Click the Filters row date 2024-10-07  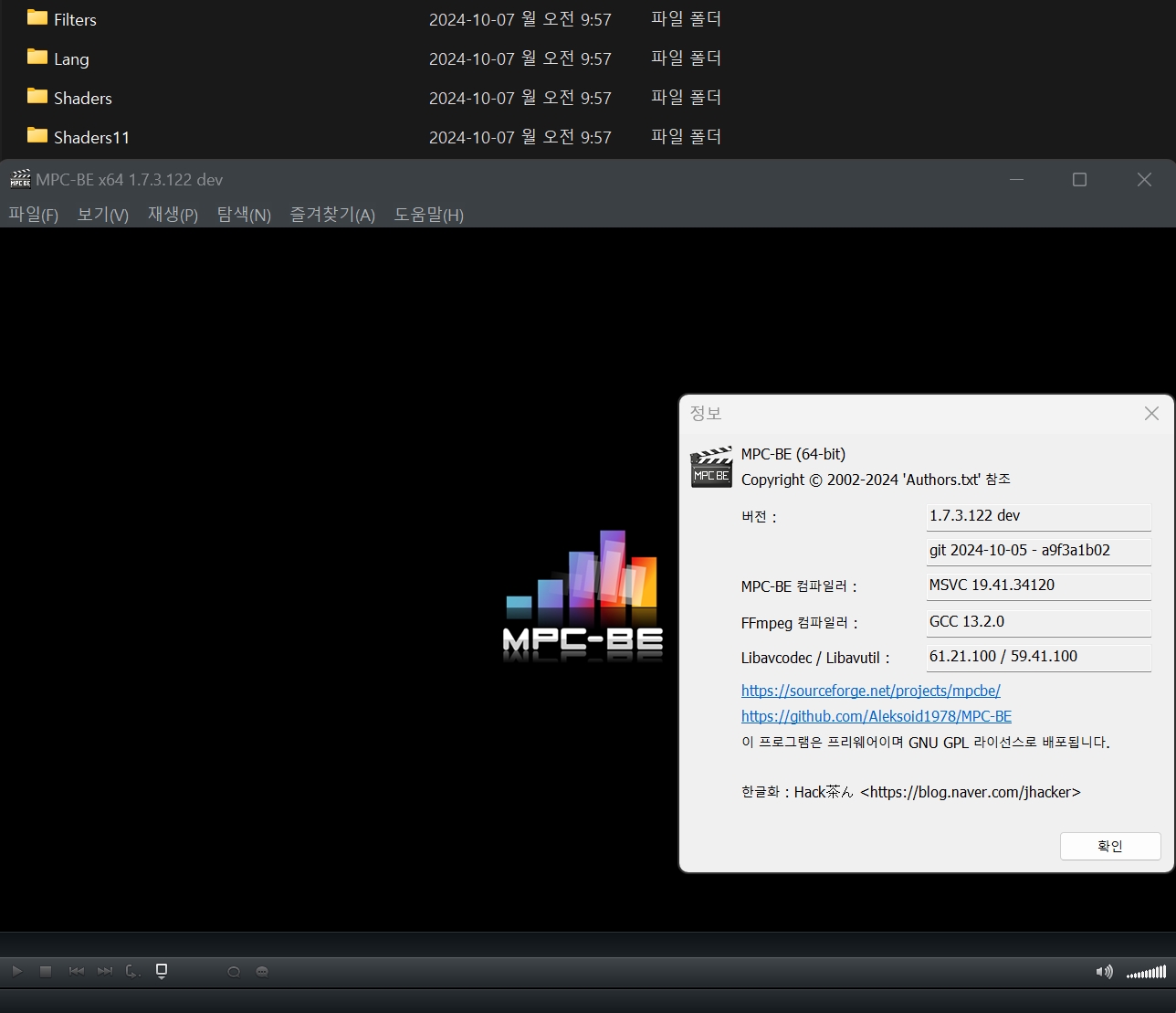tap(520, 19)
